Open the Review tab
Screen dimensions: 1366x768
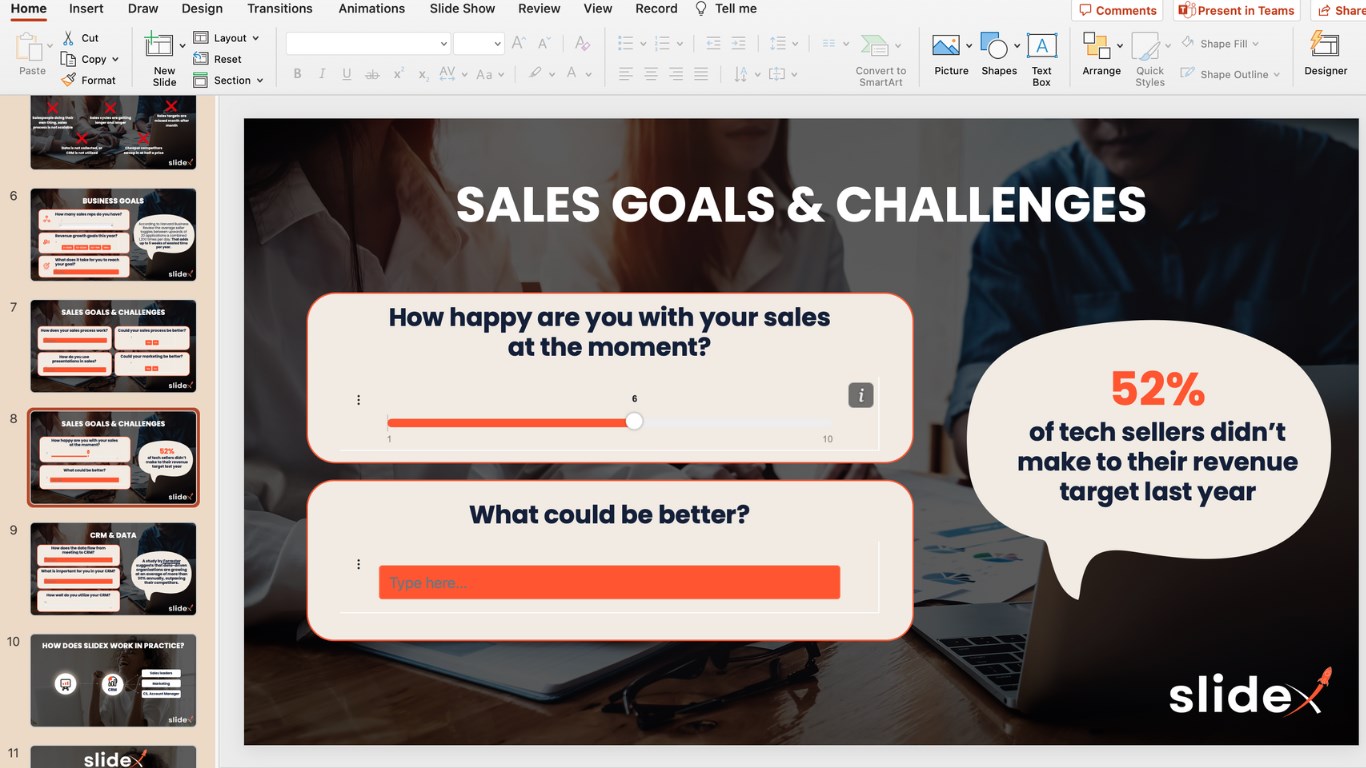(x=539, y=9)
